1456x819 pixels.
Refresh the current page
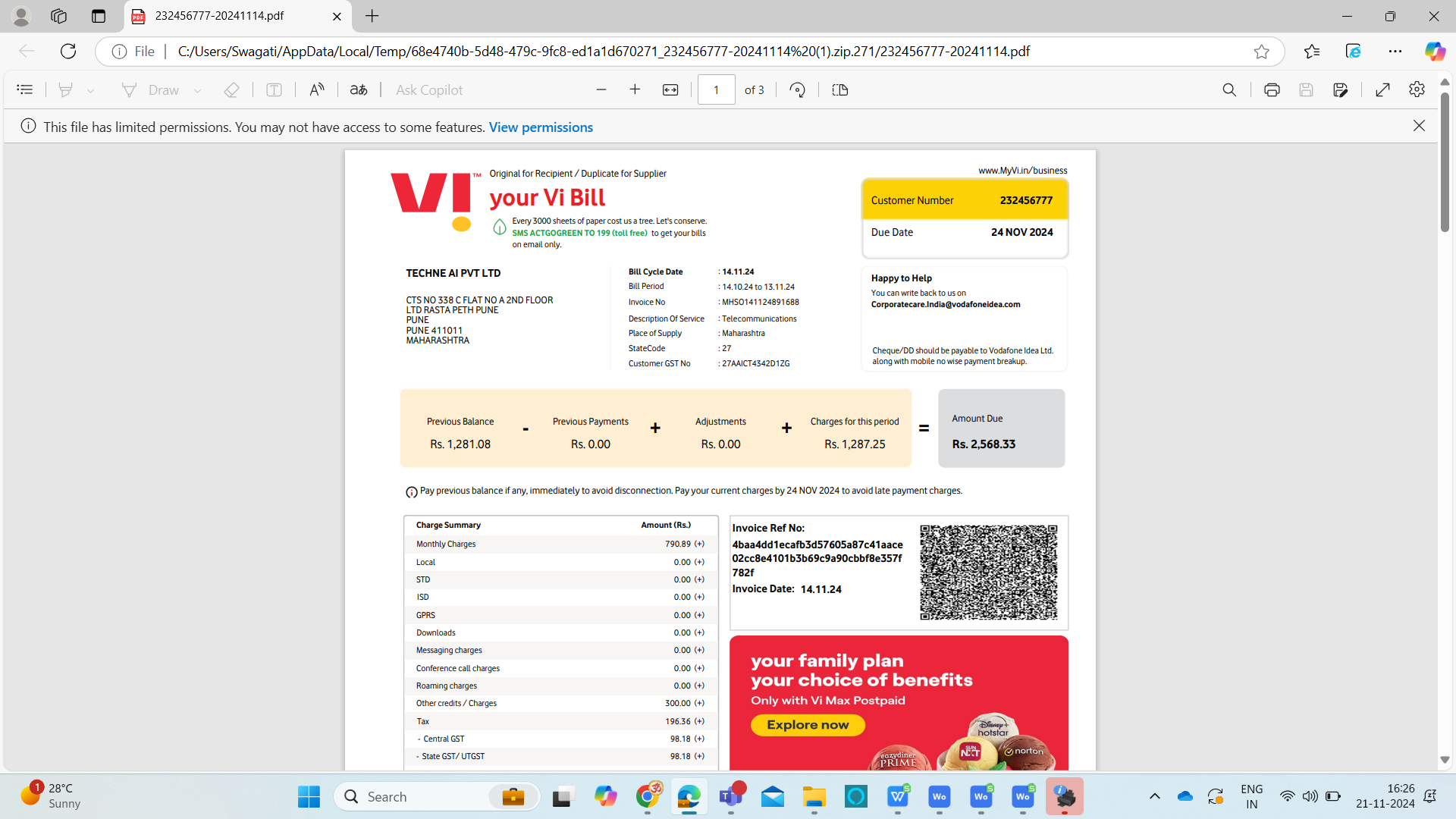point(68,52)
